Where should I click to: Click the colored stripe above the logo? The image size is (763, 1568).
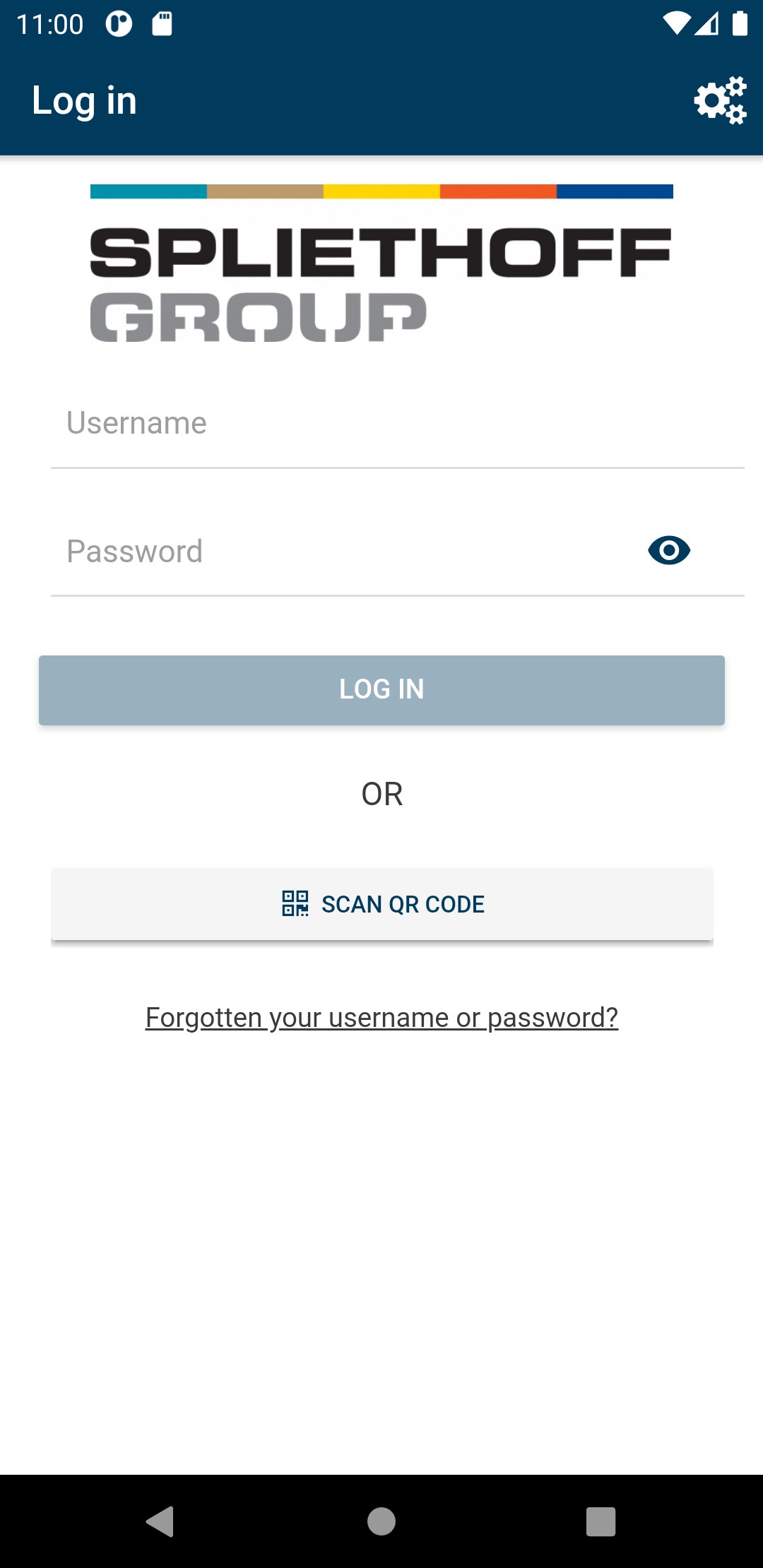click(x=381, y=189)
